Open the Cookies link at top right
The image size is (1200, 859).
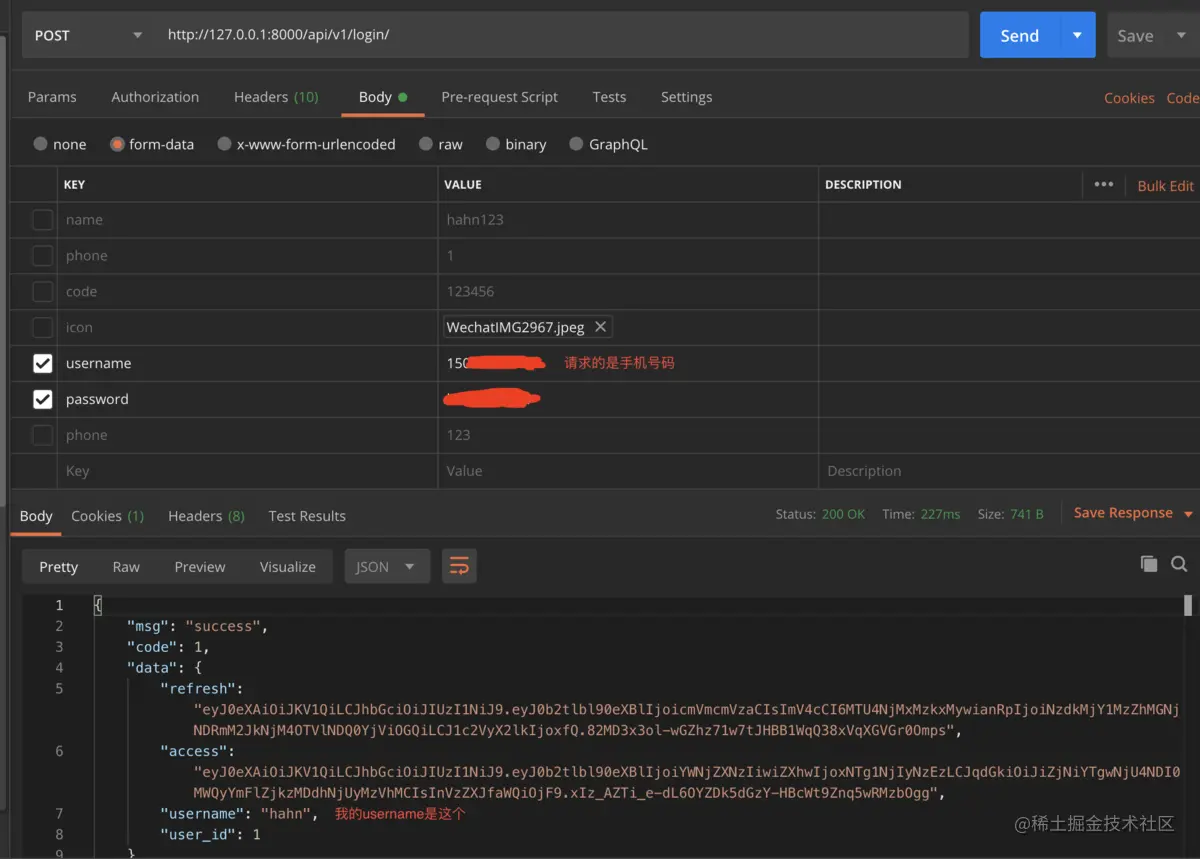[1129, 98]
